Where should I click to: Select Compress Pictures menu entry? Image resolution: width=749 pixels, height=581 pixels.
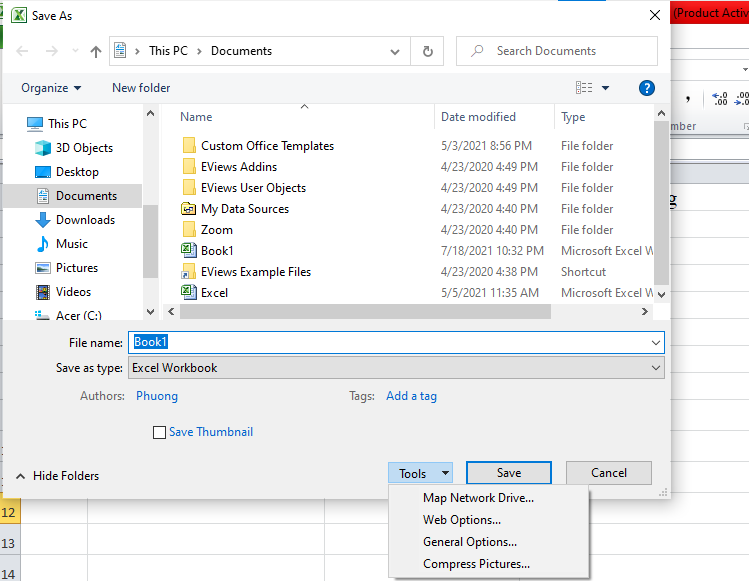coord(476,564)
